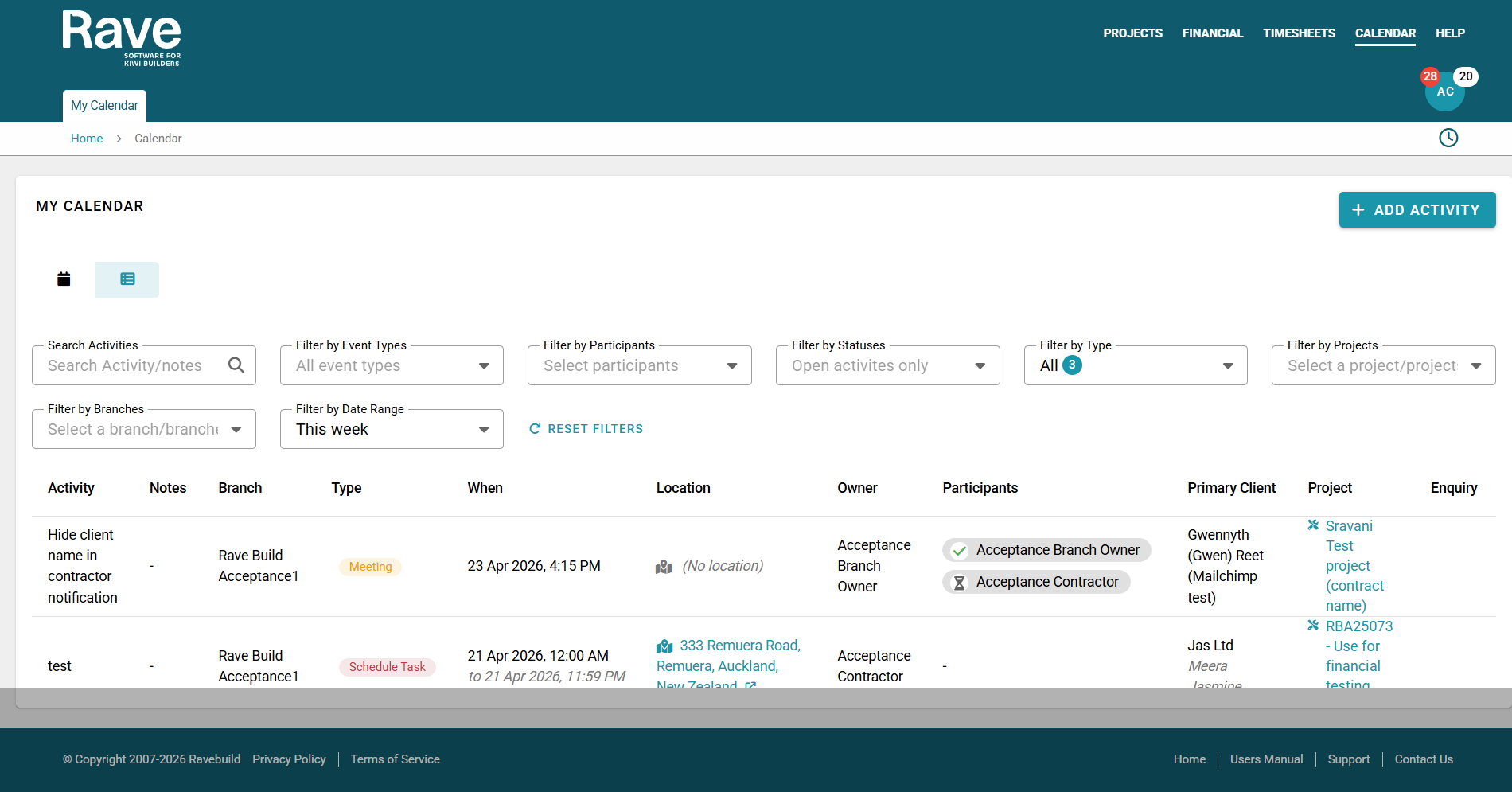Open the Terms of Service link
1512x792 pixels.
395,759
